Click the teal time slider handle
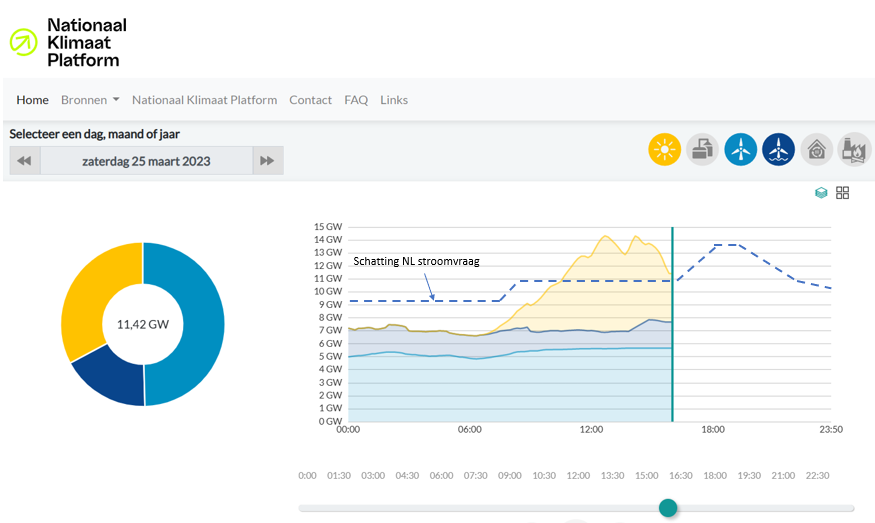The image size is (875, 523). pos(668,508)
